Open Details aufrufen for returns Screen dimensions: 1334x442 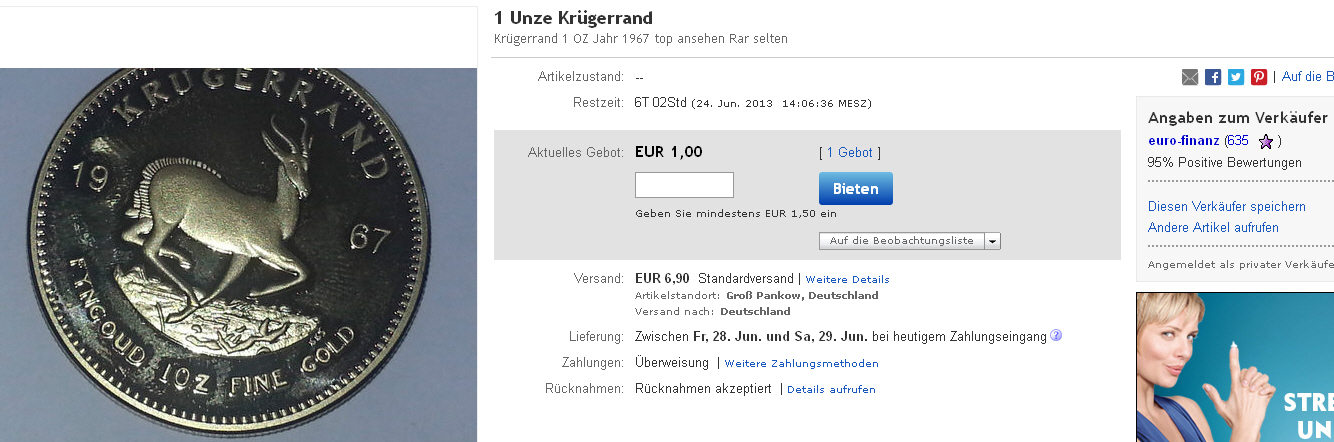click(x=831, y=389)
